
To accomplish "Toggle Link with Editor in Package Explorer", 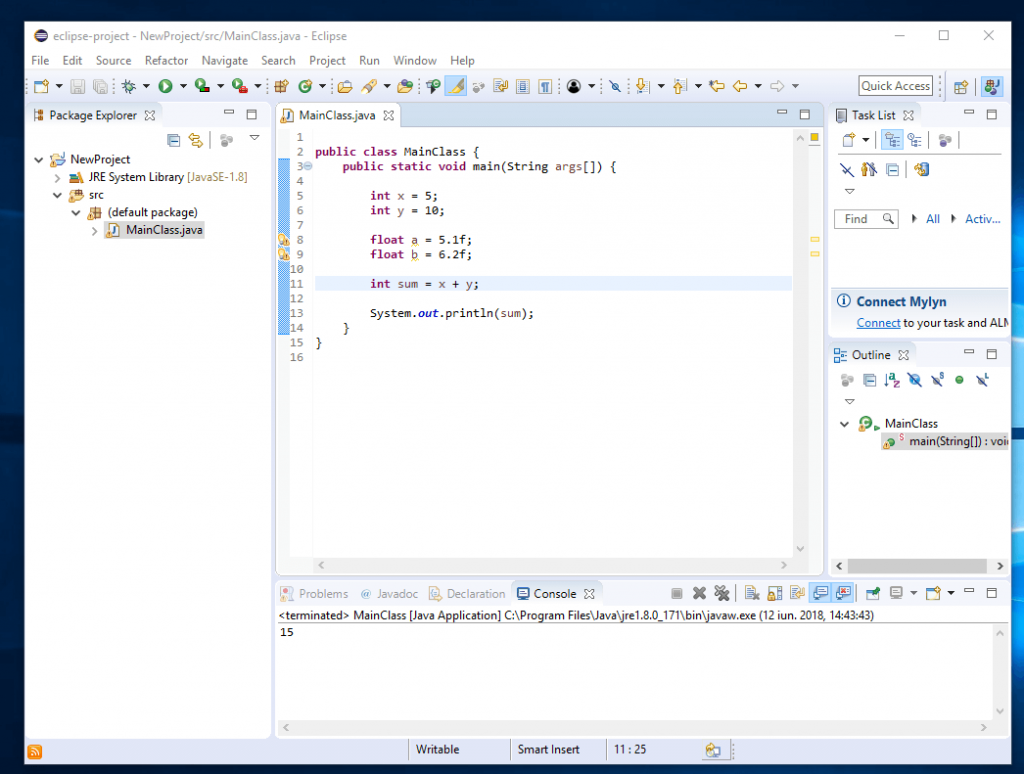I will point(196,140).
